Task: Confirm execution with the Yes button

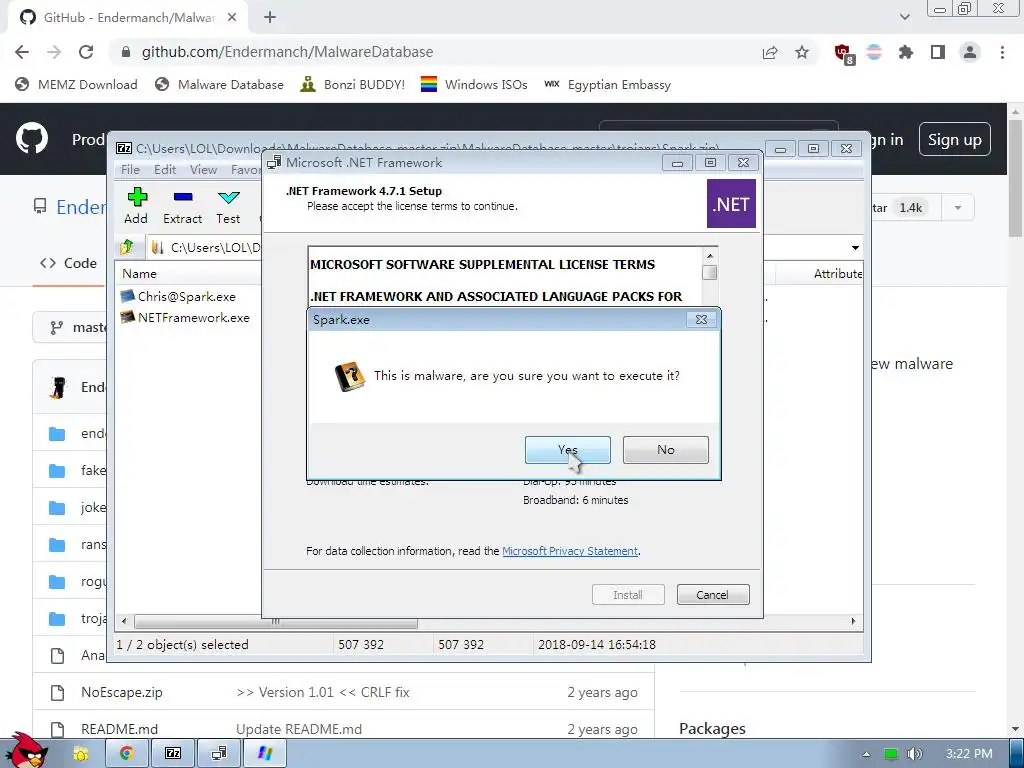Action: pyautogui.click(x=568, y=450)
